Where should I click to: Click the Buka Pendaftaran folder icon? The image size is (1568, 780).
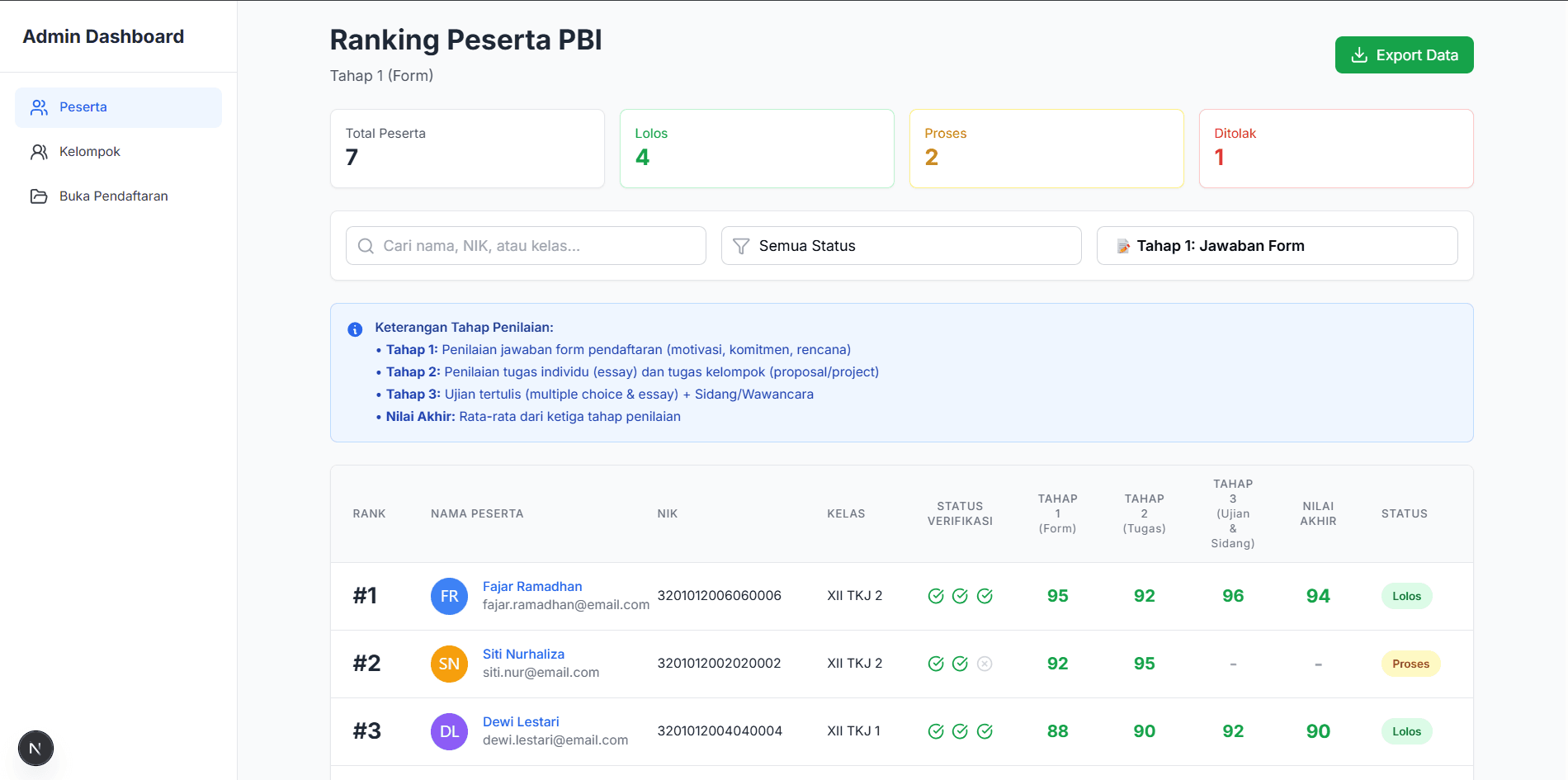[39, 196]
